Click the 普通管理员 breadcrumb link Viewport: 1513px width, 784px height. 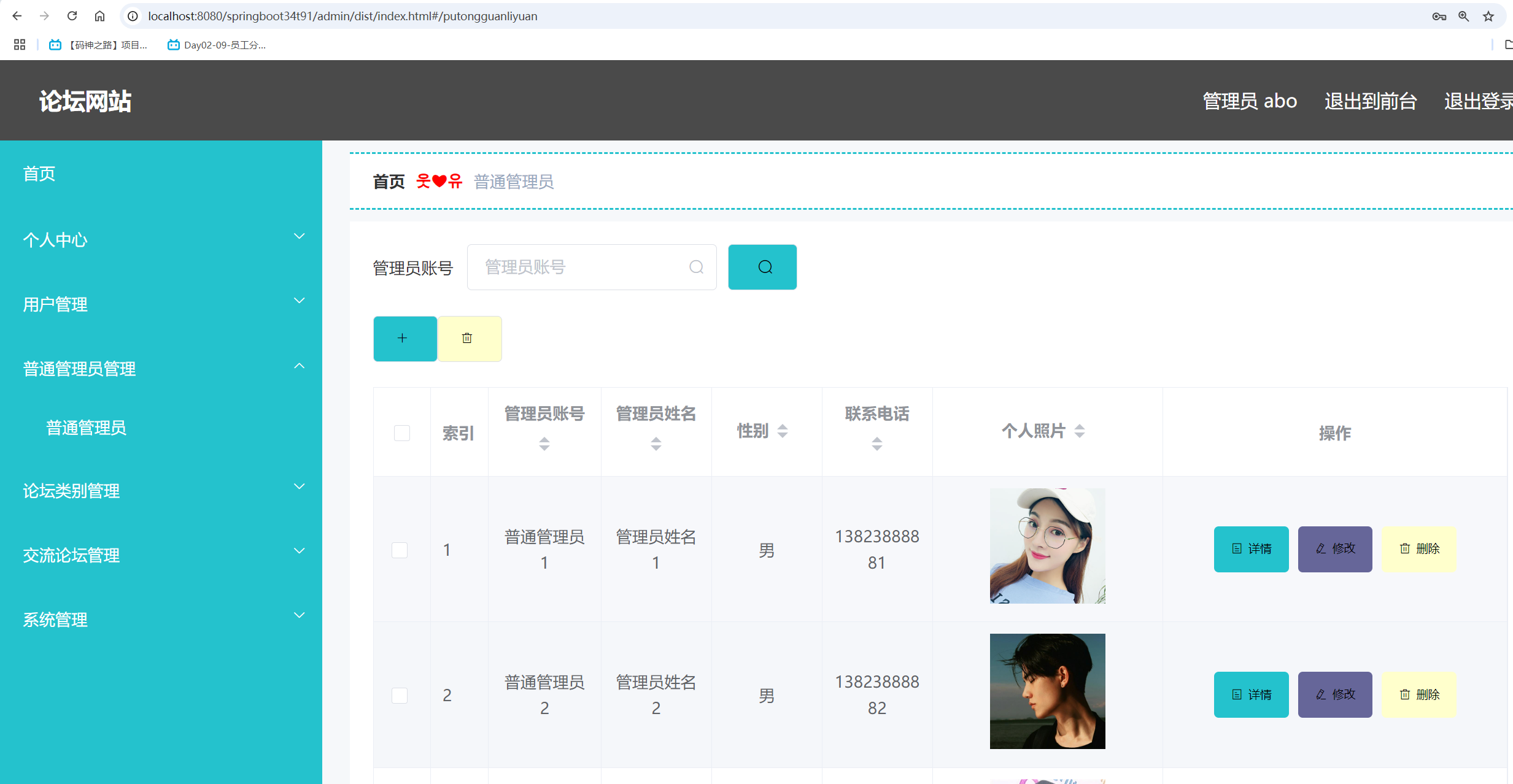coord(513,181)
